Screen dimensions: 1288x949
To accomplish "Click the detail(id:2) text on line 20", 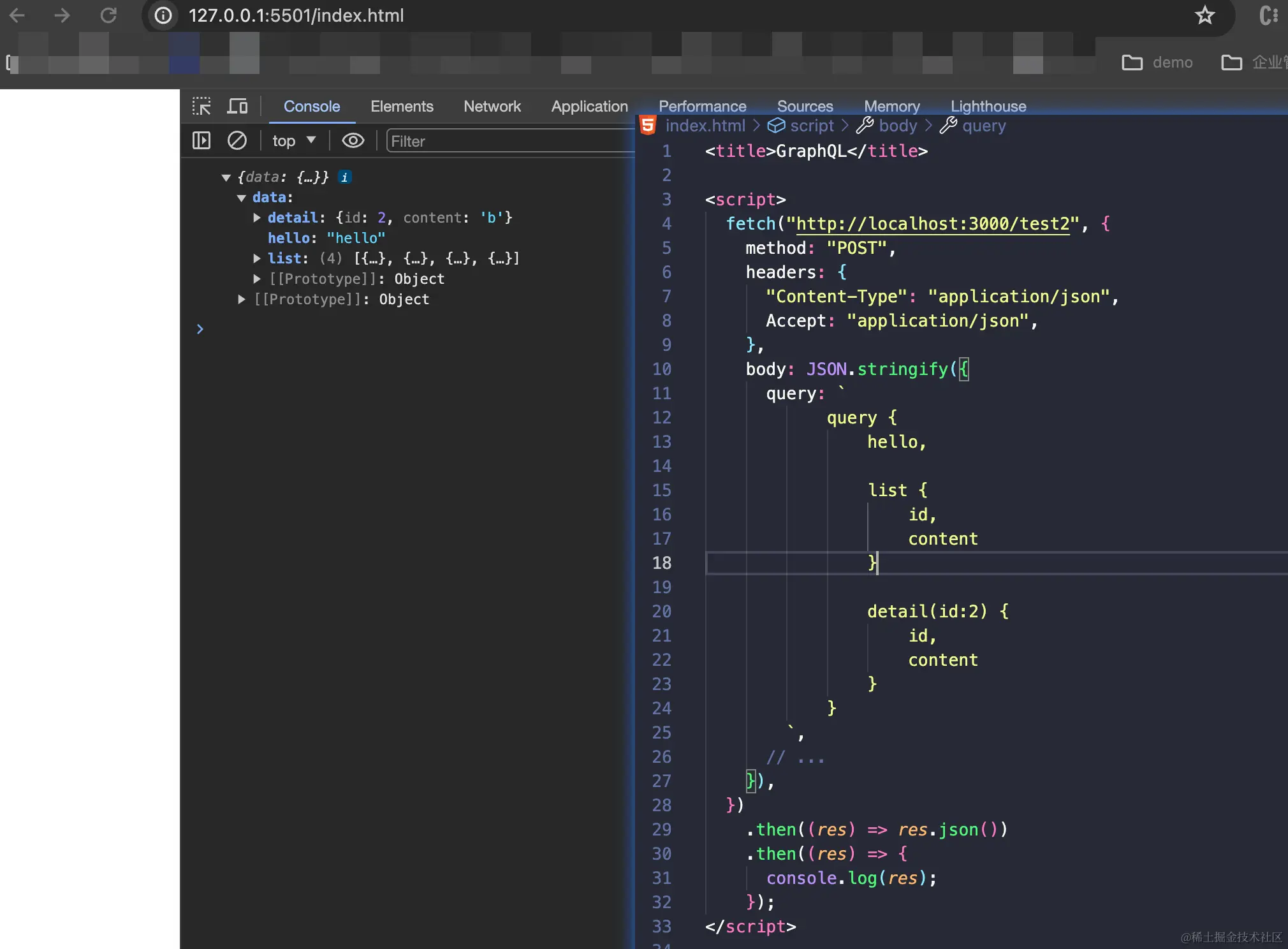I will tap(927, 612).
